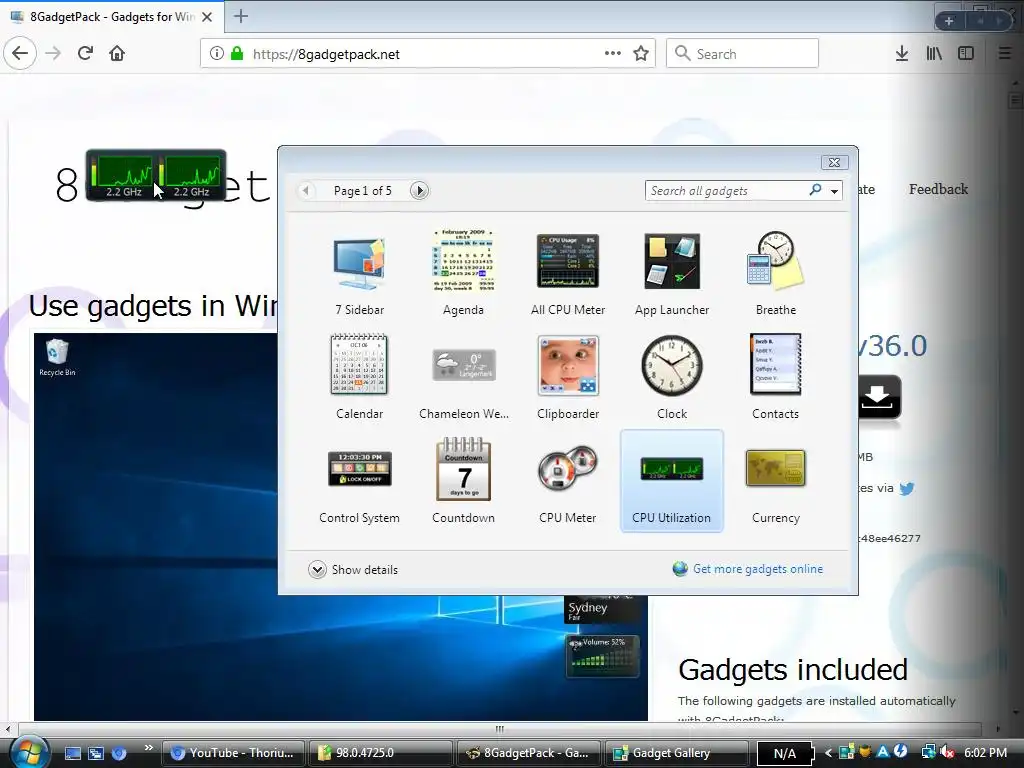Image resolution: width=1024 pixels, height=768 pixels.
Task: Click the gadget search magnifier icon
Action: pos(815,190)
